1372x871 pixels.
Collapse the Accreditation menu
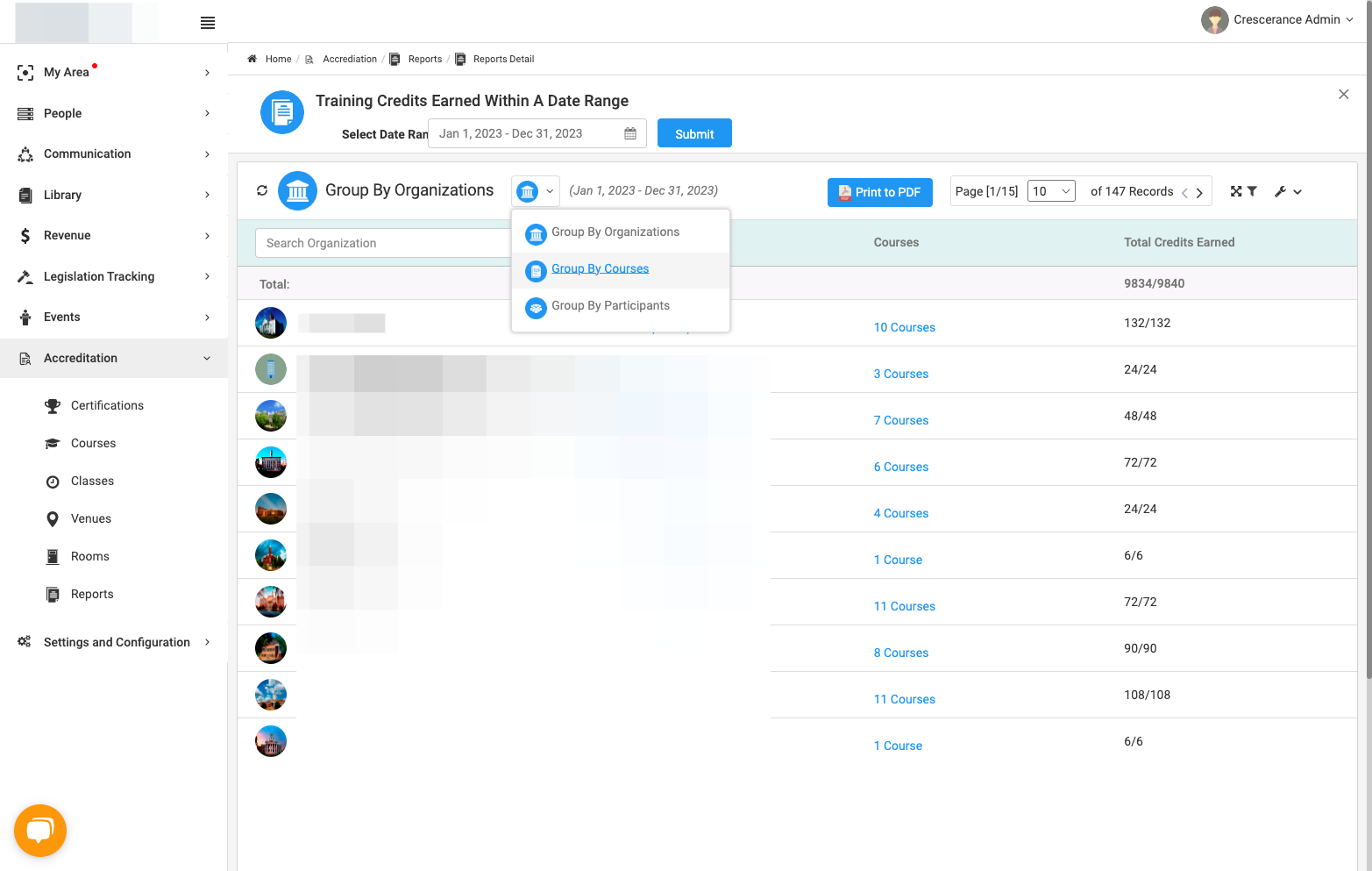pyautogui.click(x=114, y=358)
